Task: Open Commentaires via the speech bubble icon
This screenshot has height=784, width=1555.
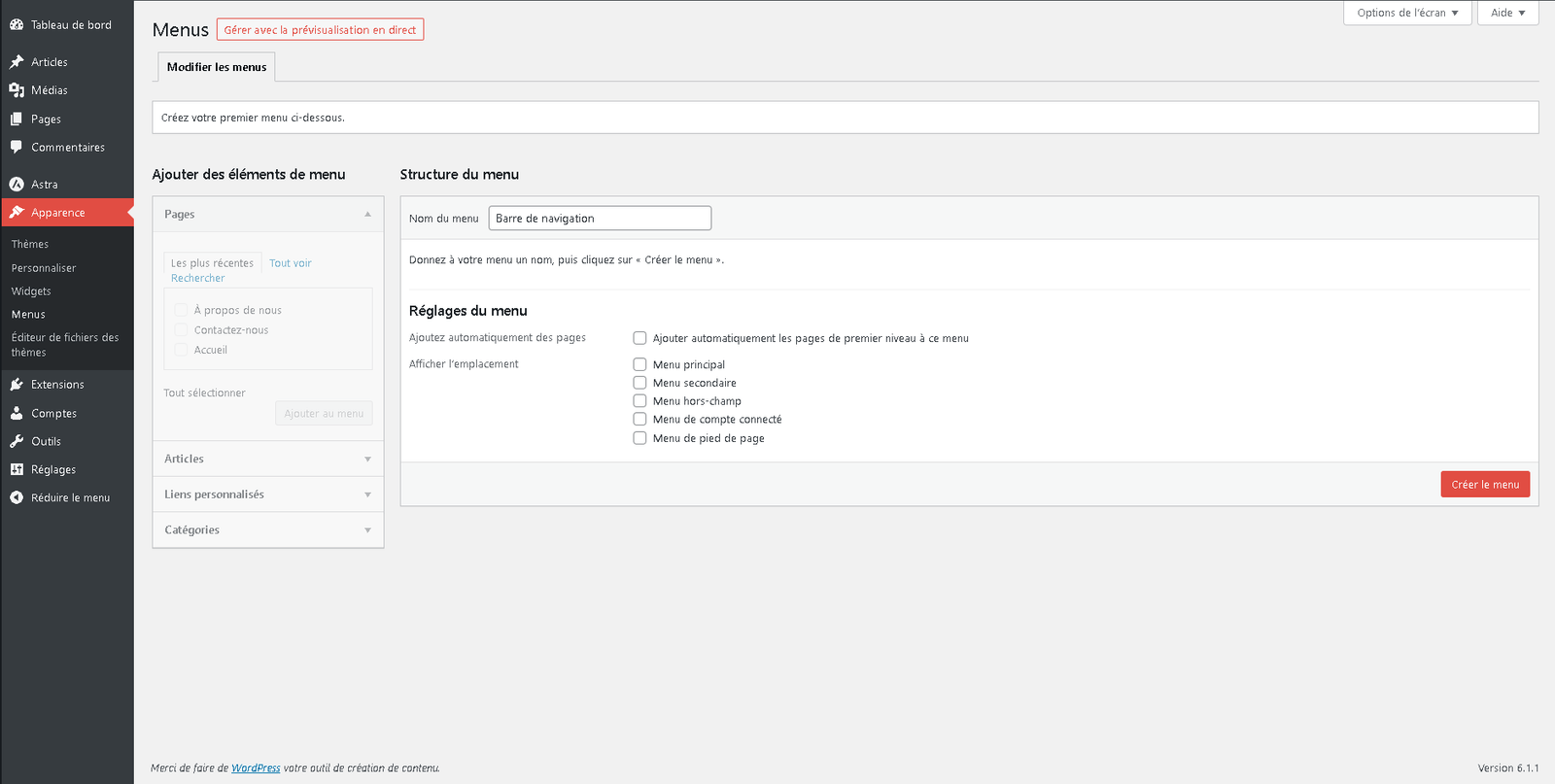Action: pyautogui.click(x=17, y=148)
